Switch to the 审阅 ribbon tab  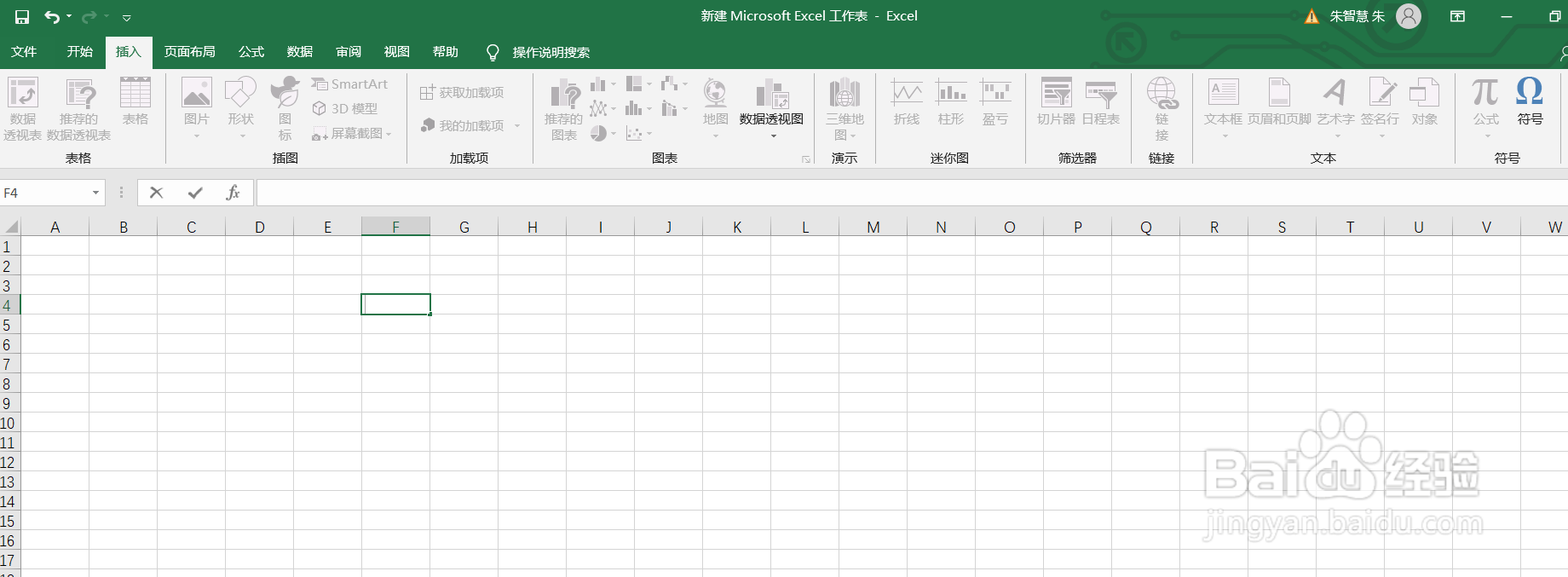tap(349, 52)
